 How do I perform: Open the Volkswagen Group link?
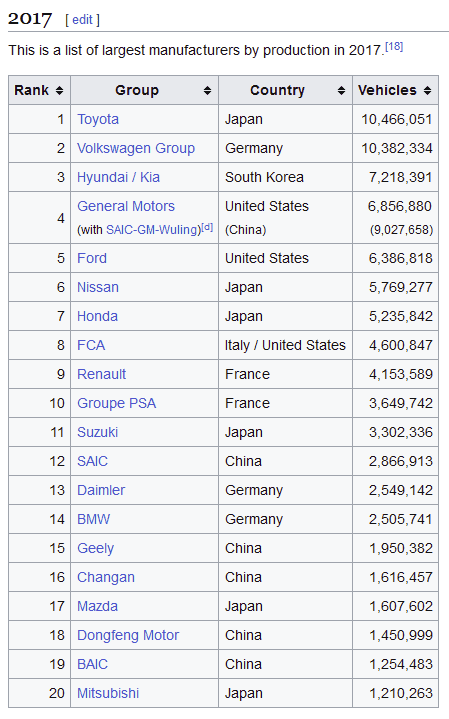point(136,148)
